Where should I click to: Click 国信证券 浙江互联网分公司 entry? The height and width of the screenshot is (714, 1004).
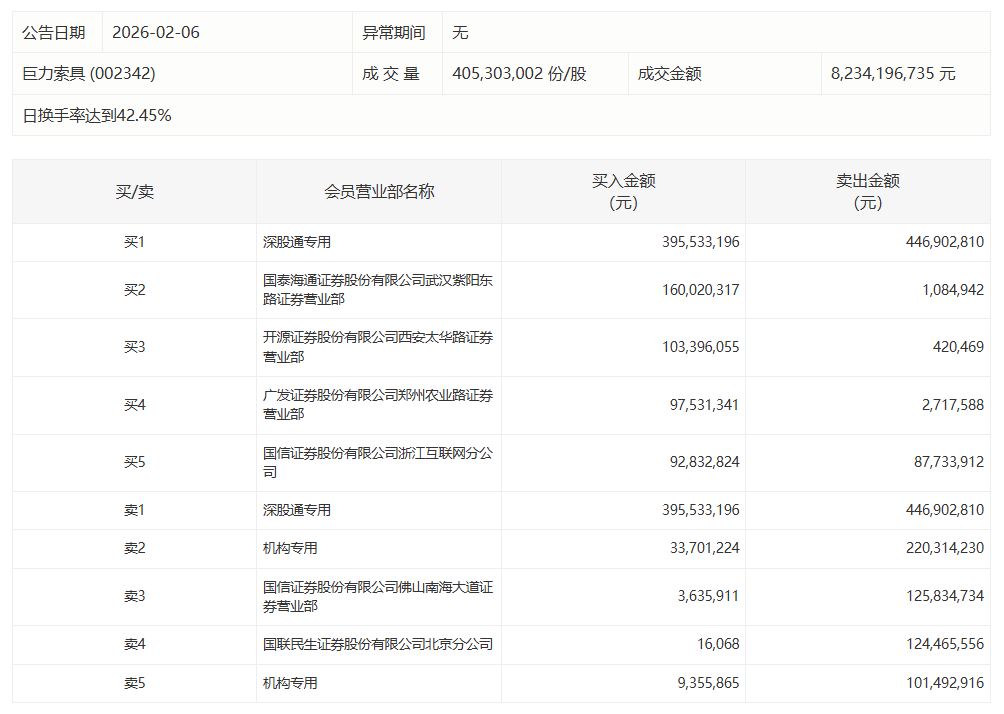(x=377, y=462)
